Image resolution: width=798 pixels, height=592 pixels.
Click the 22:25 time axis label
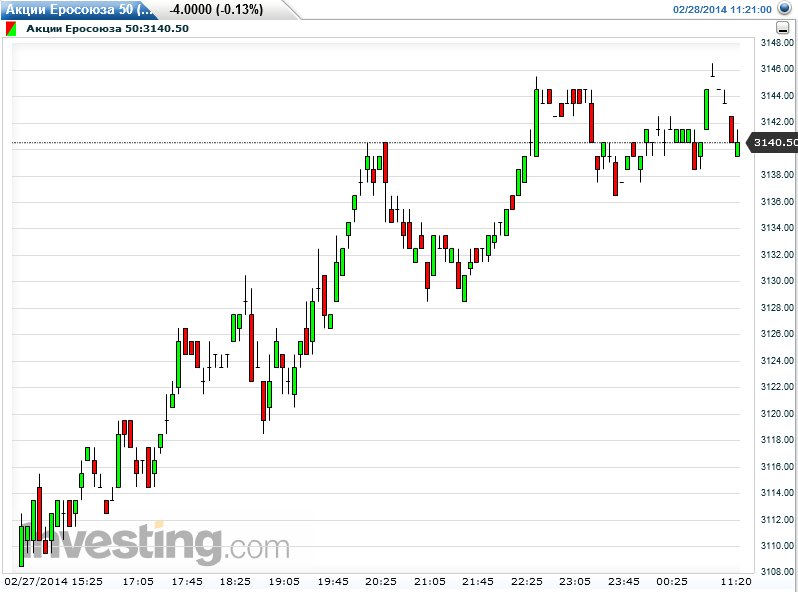point(527,582)
